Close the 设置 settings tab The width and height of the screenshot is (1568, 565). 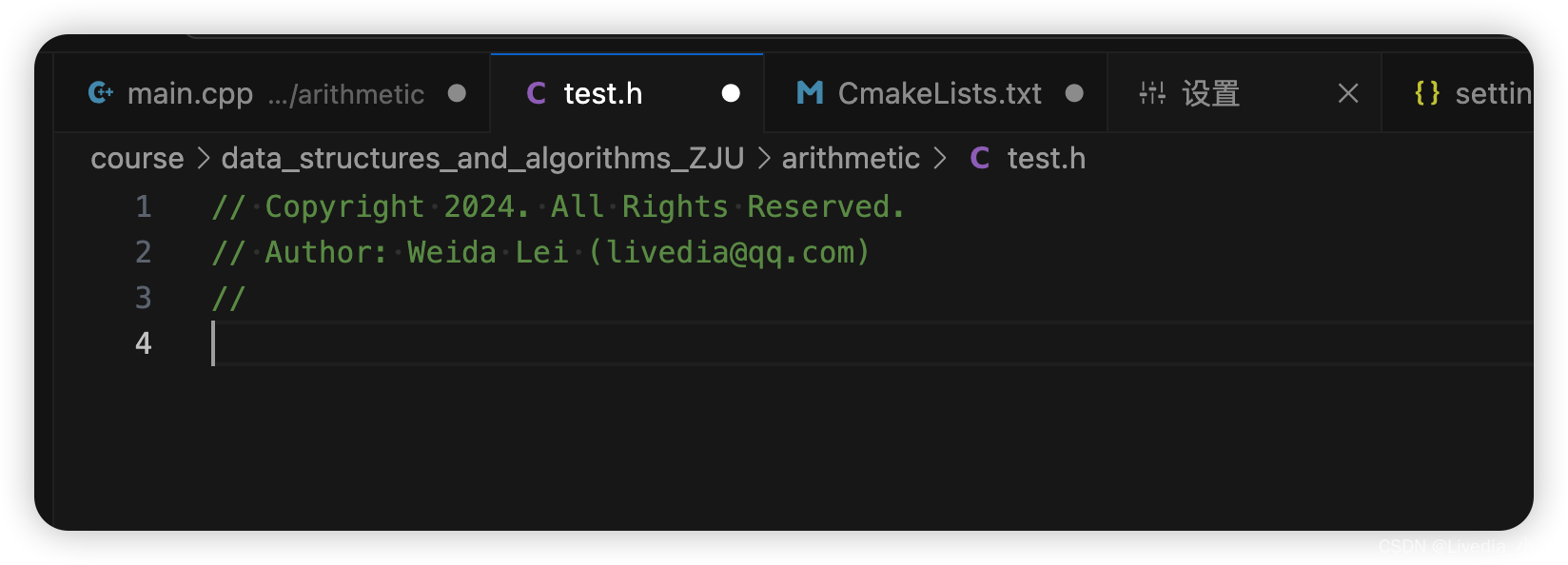click(x=1348, y=93)
